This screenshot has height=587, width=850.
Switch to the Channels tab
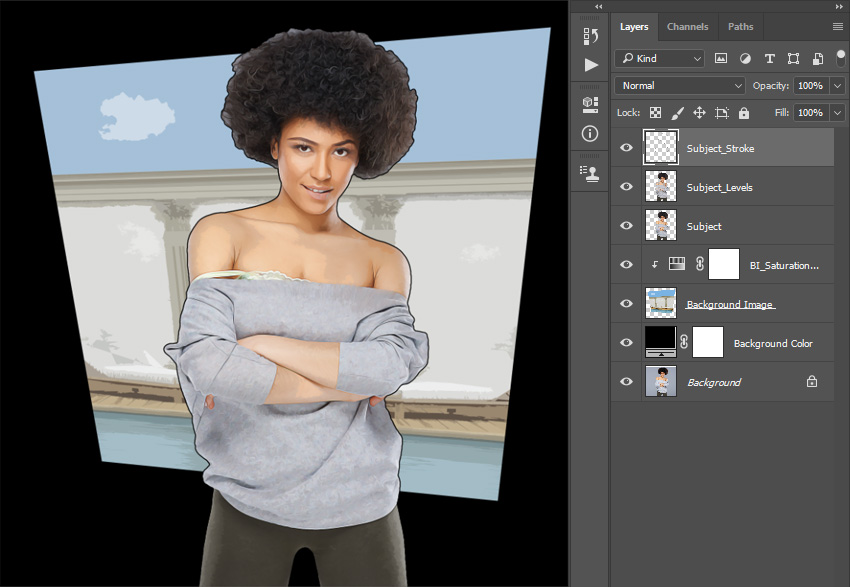(x=687, y=27)
